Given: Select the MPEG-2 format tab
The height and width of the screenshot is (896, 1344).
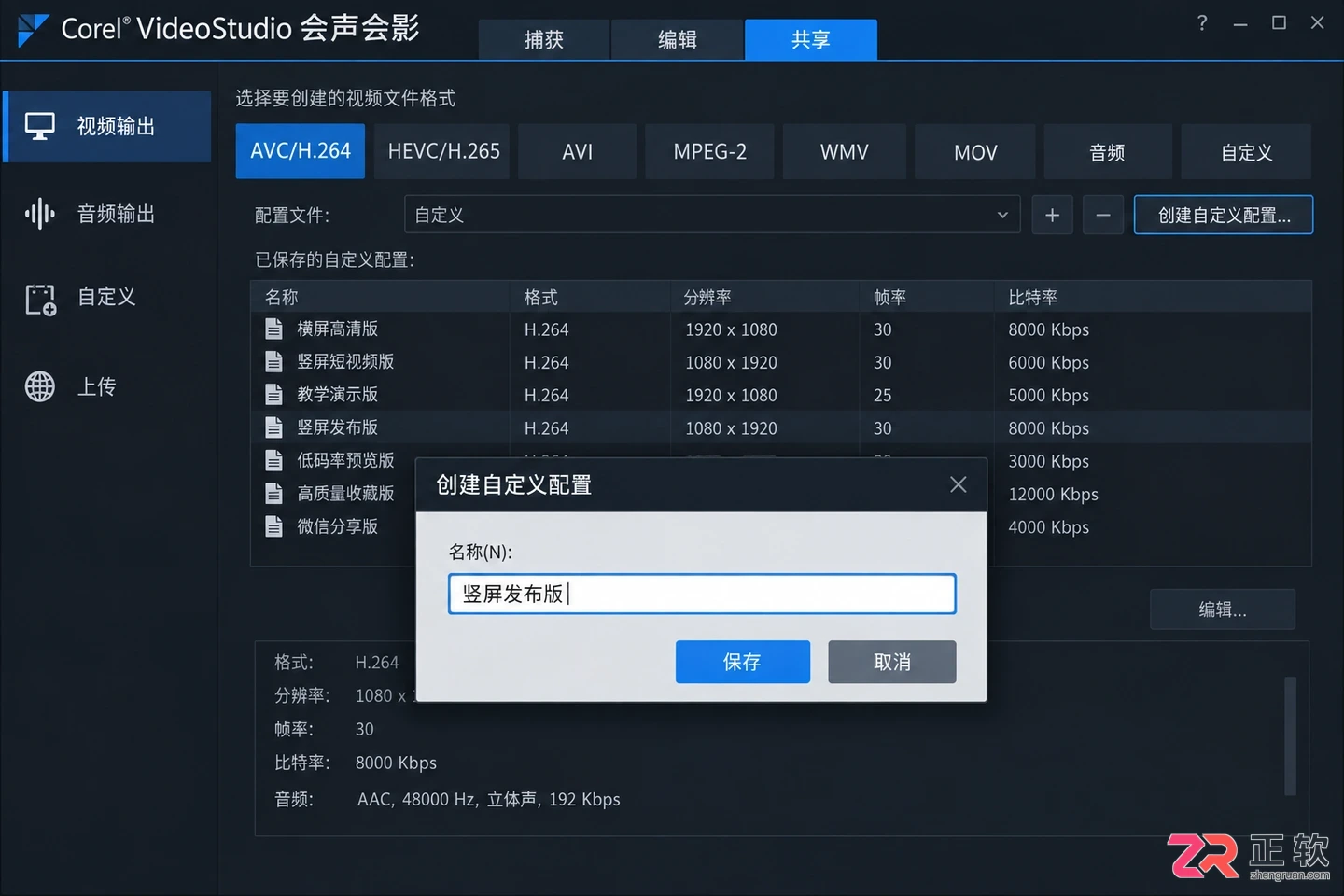Looking at the screenshot, I should tap(710, 151).
